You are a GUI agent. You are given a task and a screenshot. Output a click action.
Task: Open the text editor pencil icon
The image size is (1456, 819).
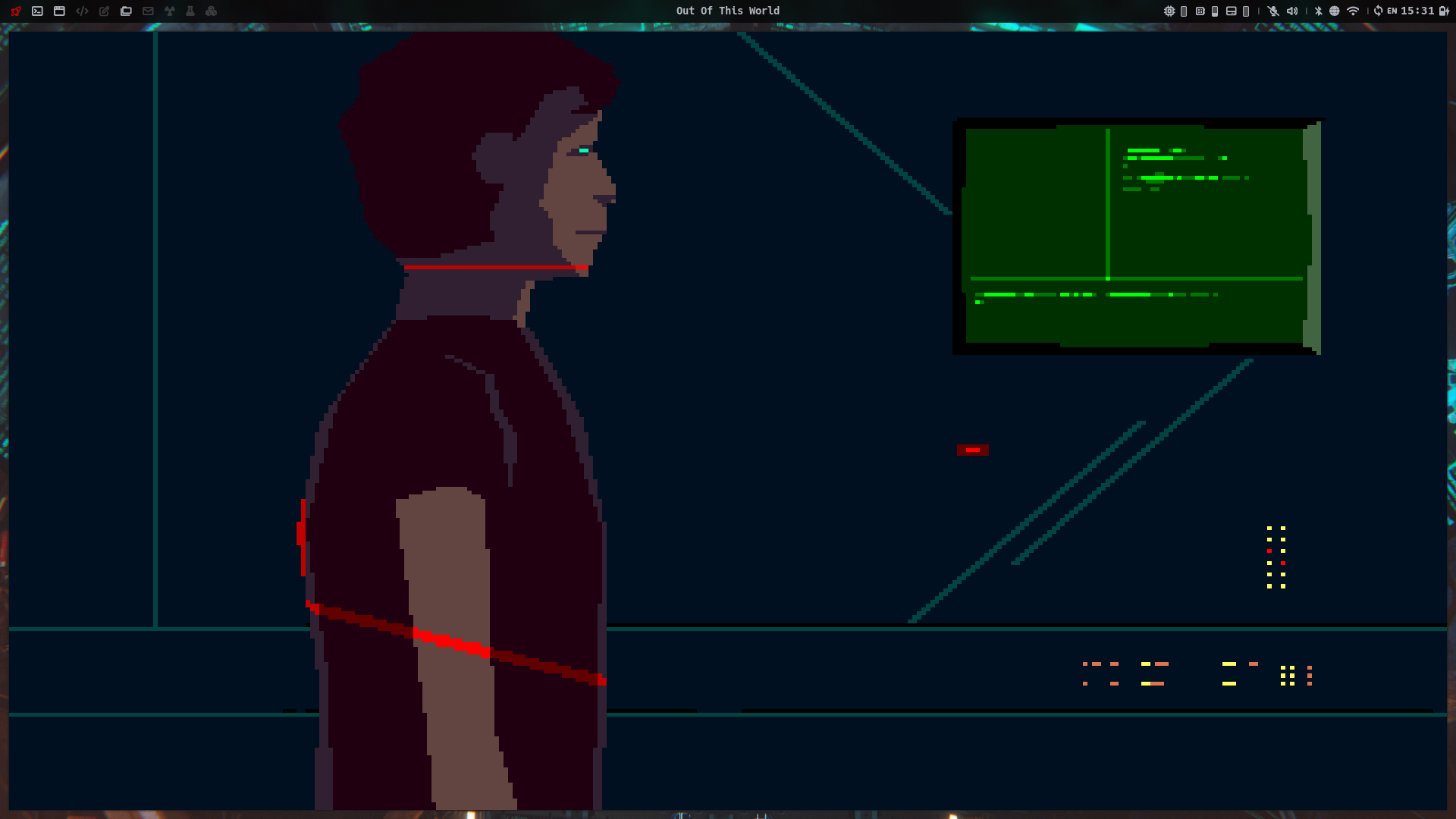(103, 11)
